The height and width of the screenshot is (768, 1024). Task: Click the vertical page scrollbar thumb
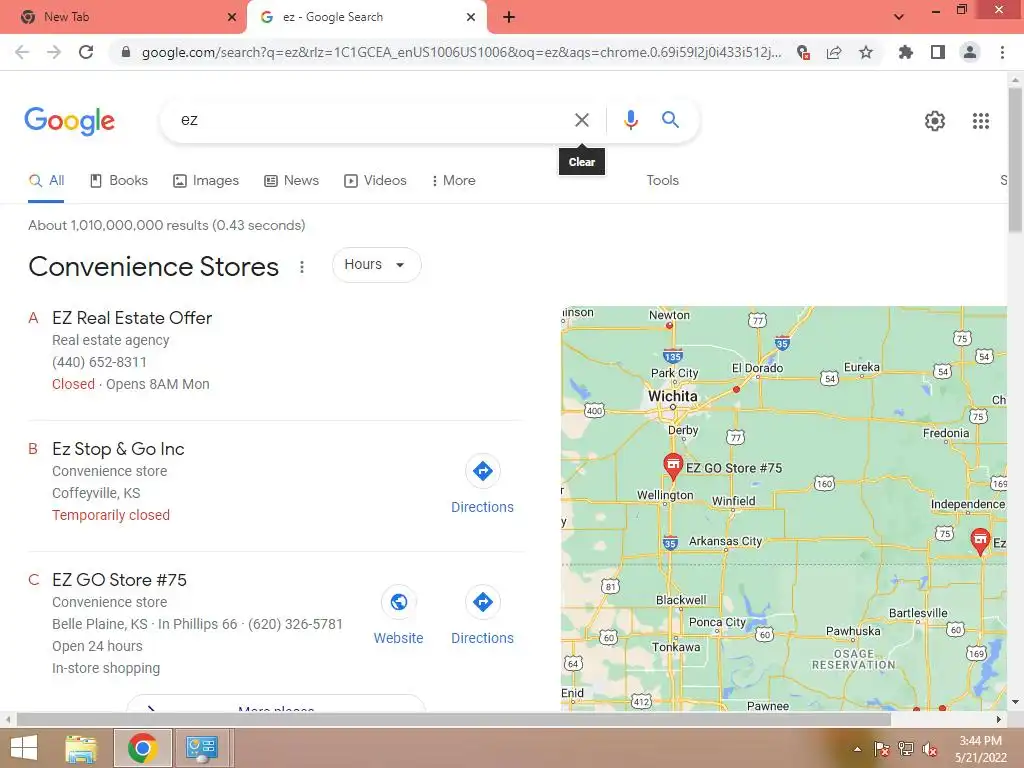pos(1015,160)
